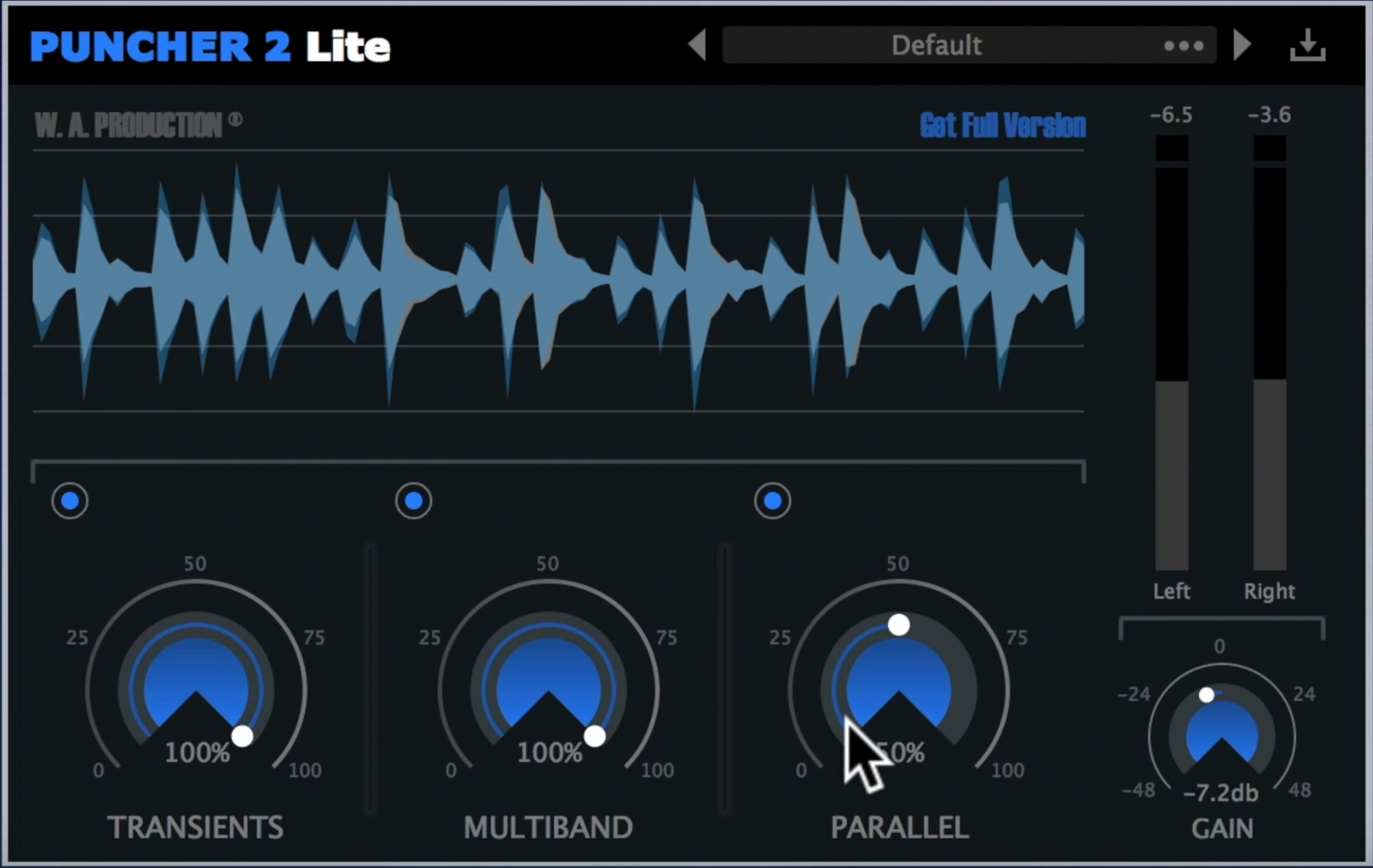The height and width of the screenshot is (868, 1373).
Task: Click the Gain knob
Action: (1222, 732)
